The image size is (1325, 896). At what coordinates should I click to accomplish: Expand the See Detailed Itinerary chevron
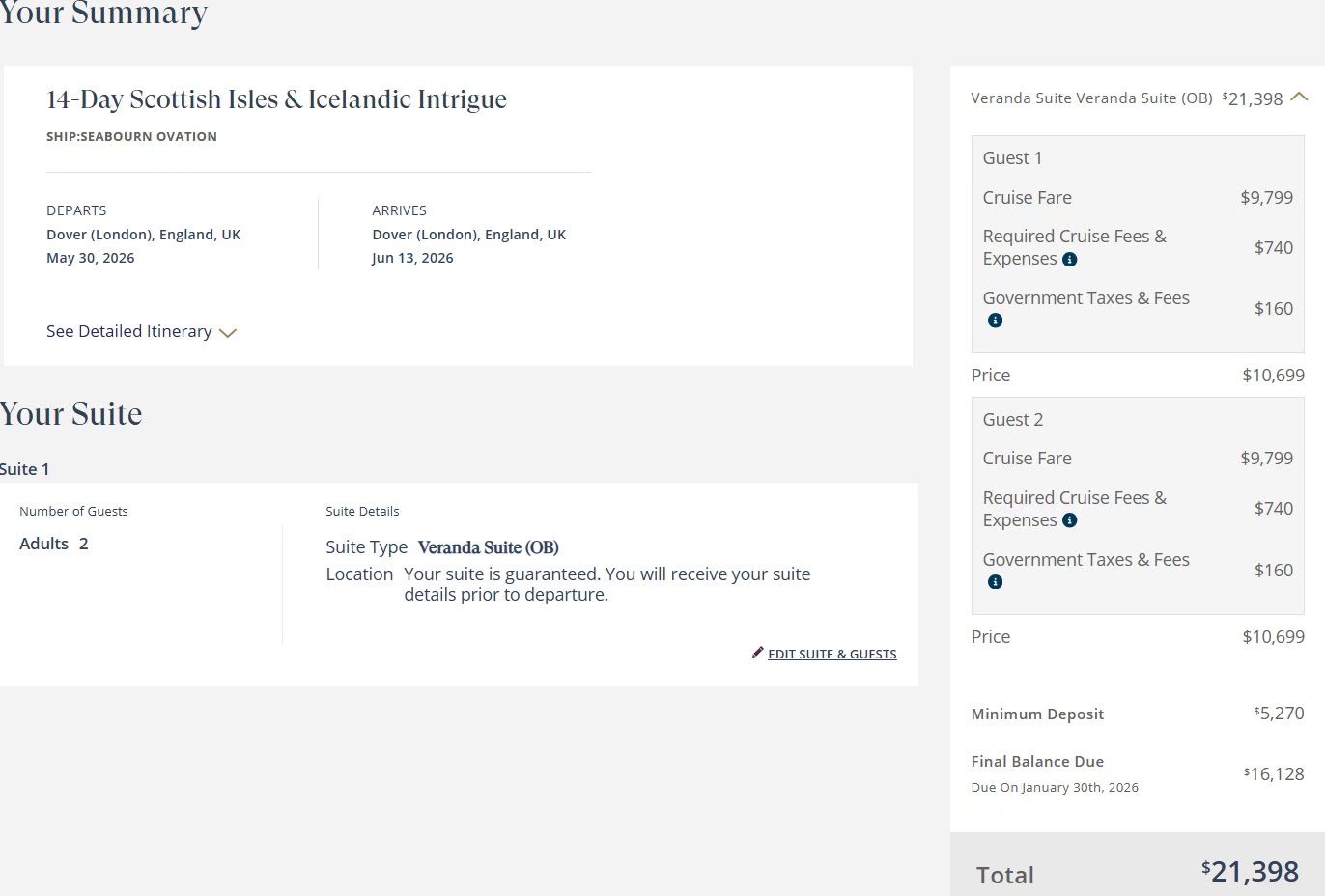pos(228,333)
